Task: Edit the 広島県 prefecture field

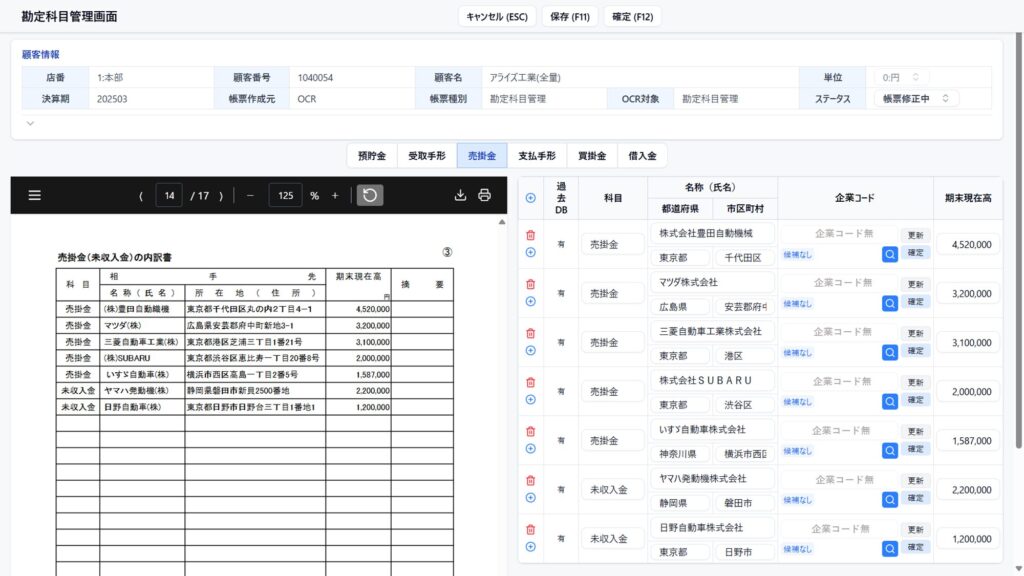Action: [680, 306]
